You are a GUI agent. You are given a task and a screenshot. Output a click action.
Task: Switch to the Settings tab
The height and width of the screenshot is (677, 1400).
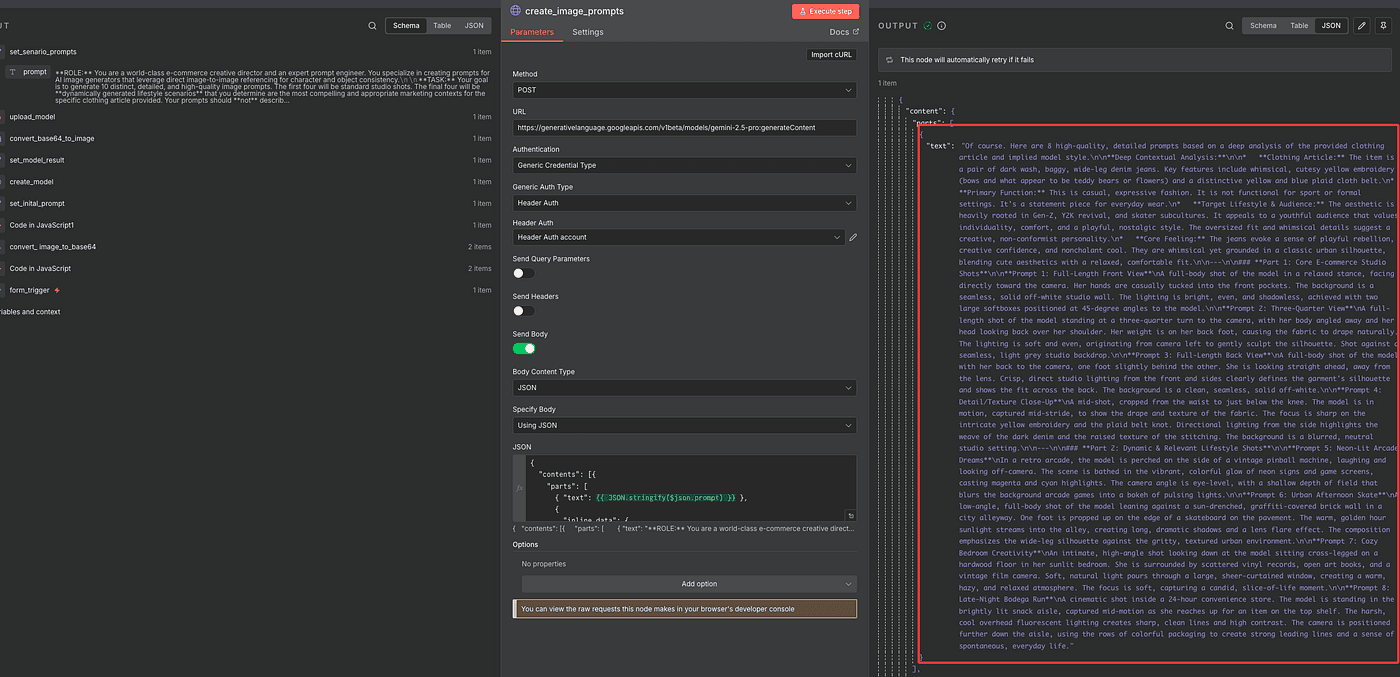[x=588, y=32]
